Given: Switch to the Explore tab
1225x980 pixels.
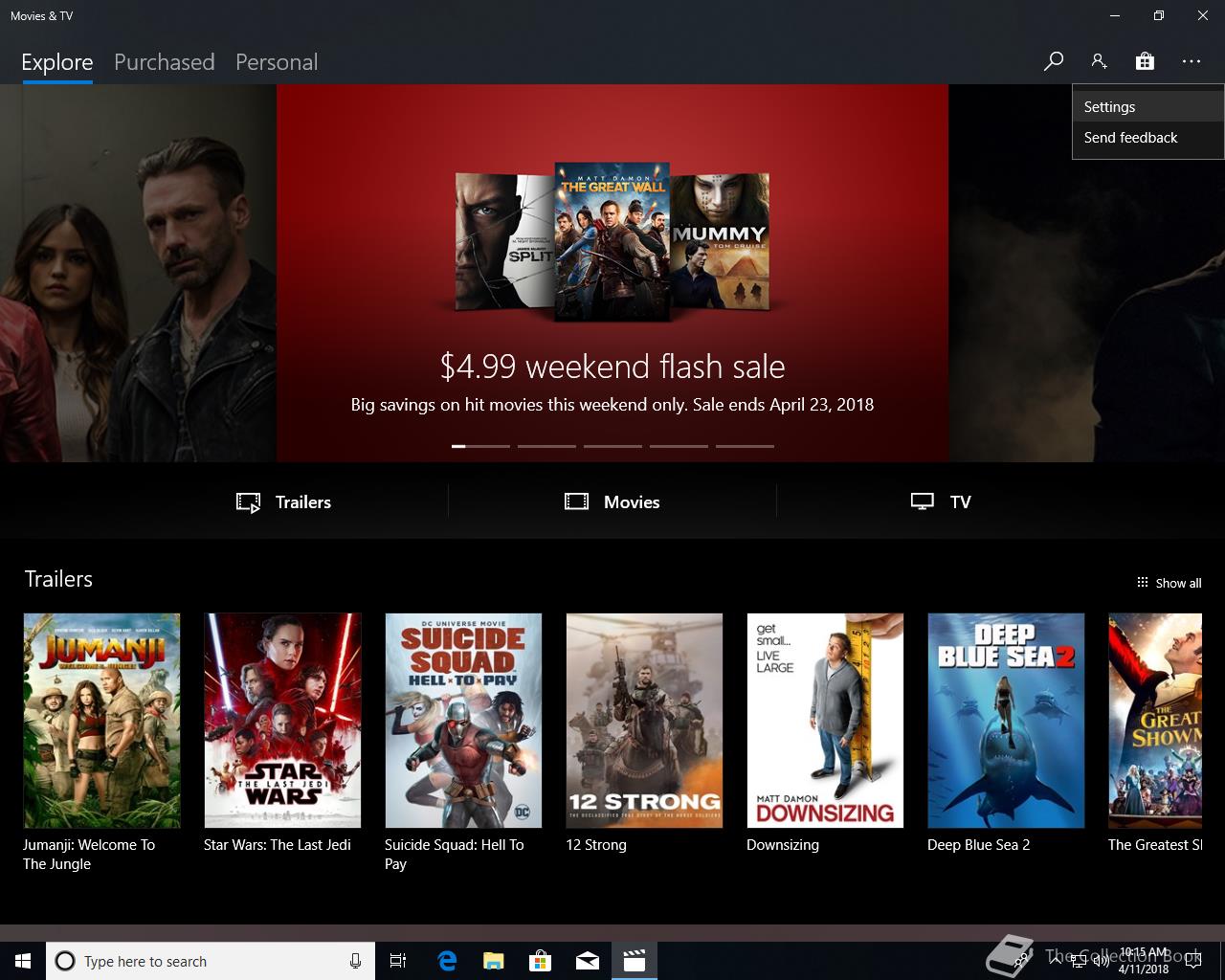Looking at the screenshot, I should (57, 62).
